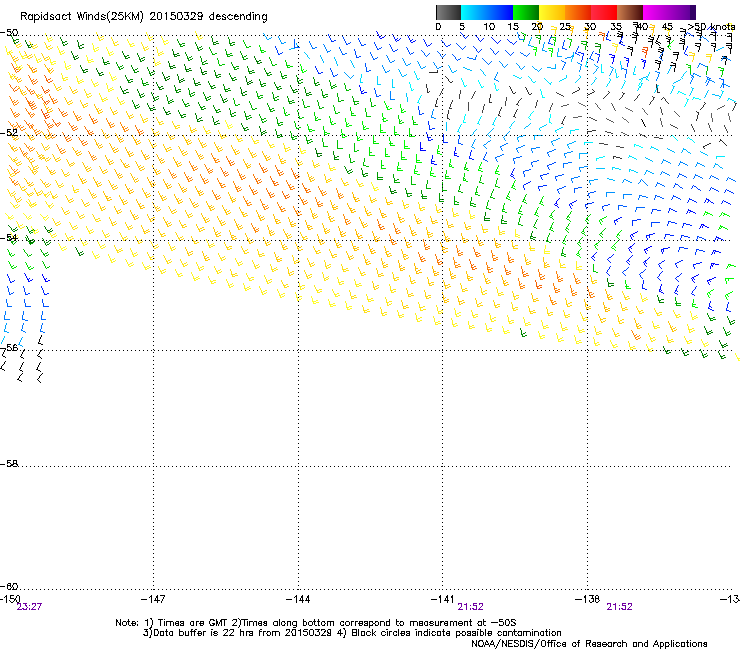The height and width of the screenshot is (650, 740).
Task: Click the '21:52' time stamp below -138
Action: pos(619,607)
